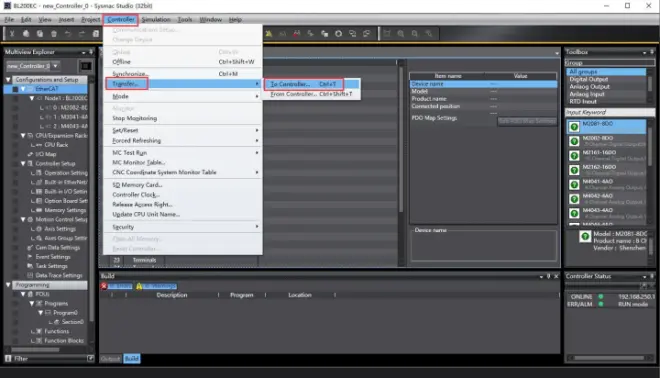660x378 pixels.
Task: Choose Stop Monitoring menu entry
Action: [183, 118]
